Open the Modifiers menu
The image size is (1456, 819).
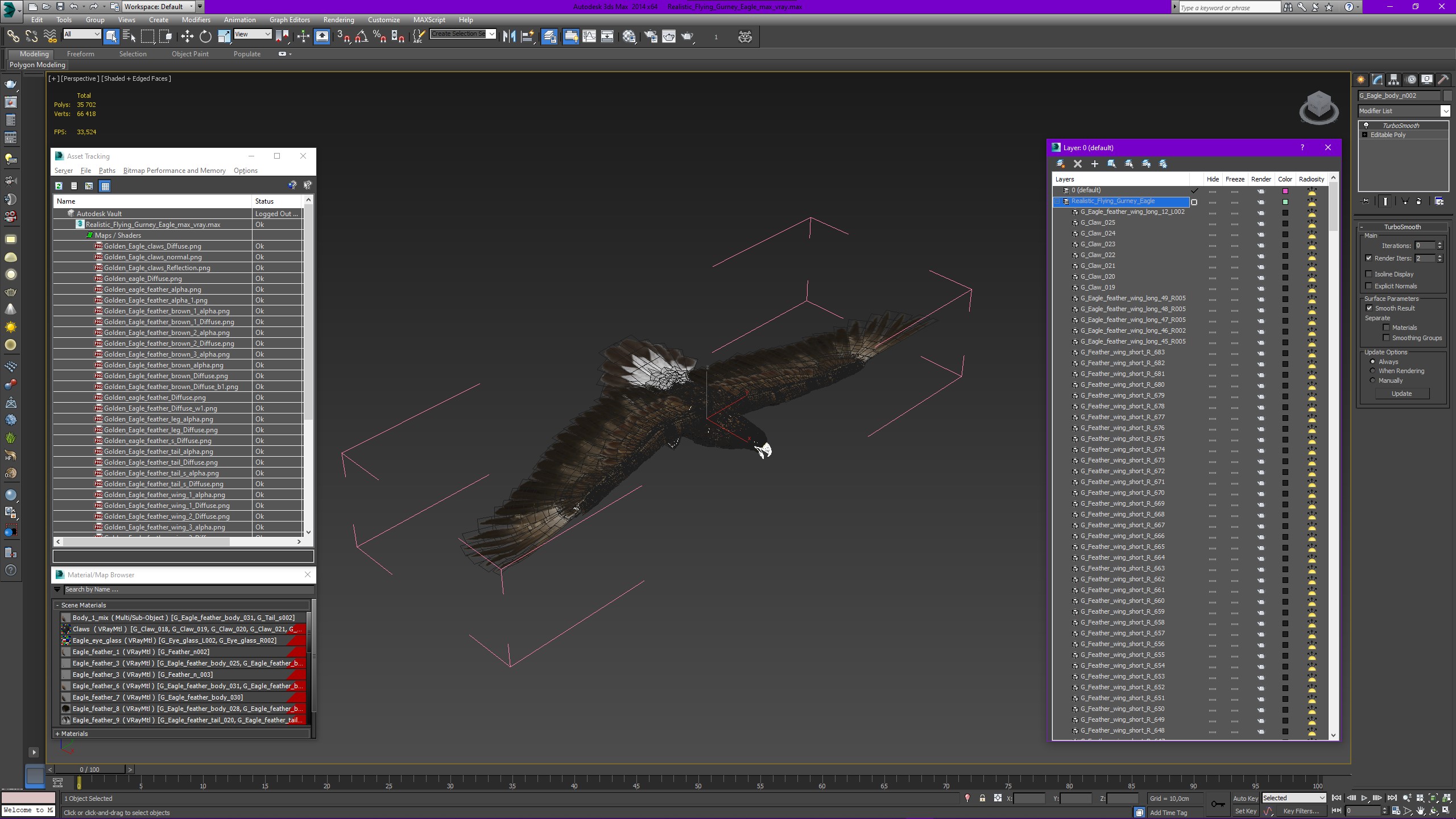click(196, 20)
